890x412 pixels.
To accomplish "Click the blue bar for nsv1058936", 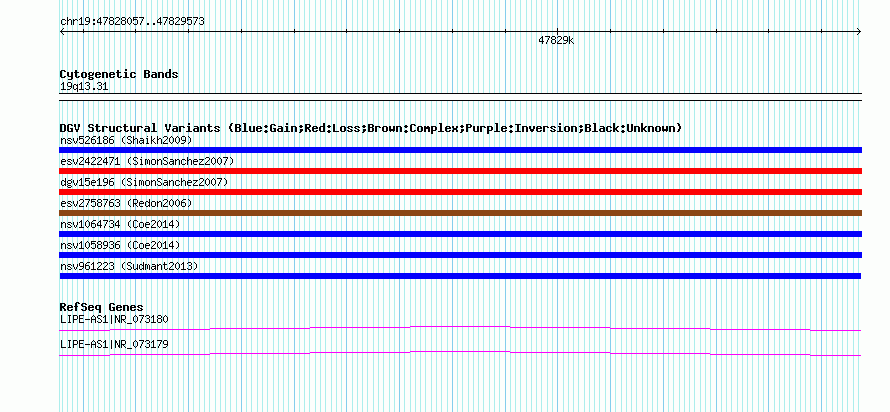I will (x=460, y=255).
